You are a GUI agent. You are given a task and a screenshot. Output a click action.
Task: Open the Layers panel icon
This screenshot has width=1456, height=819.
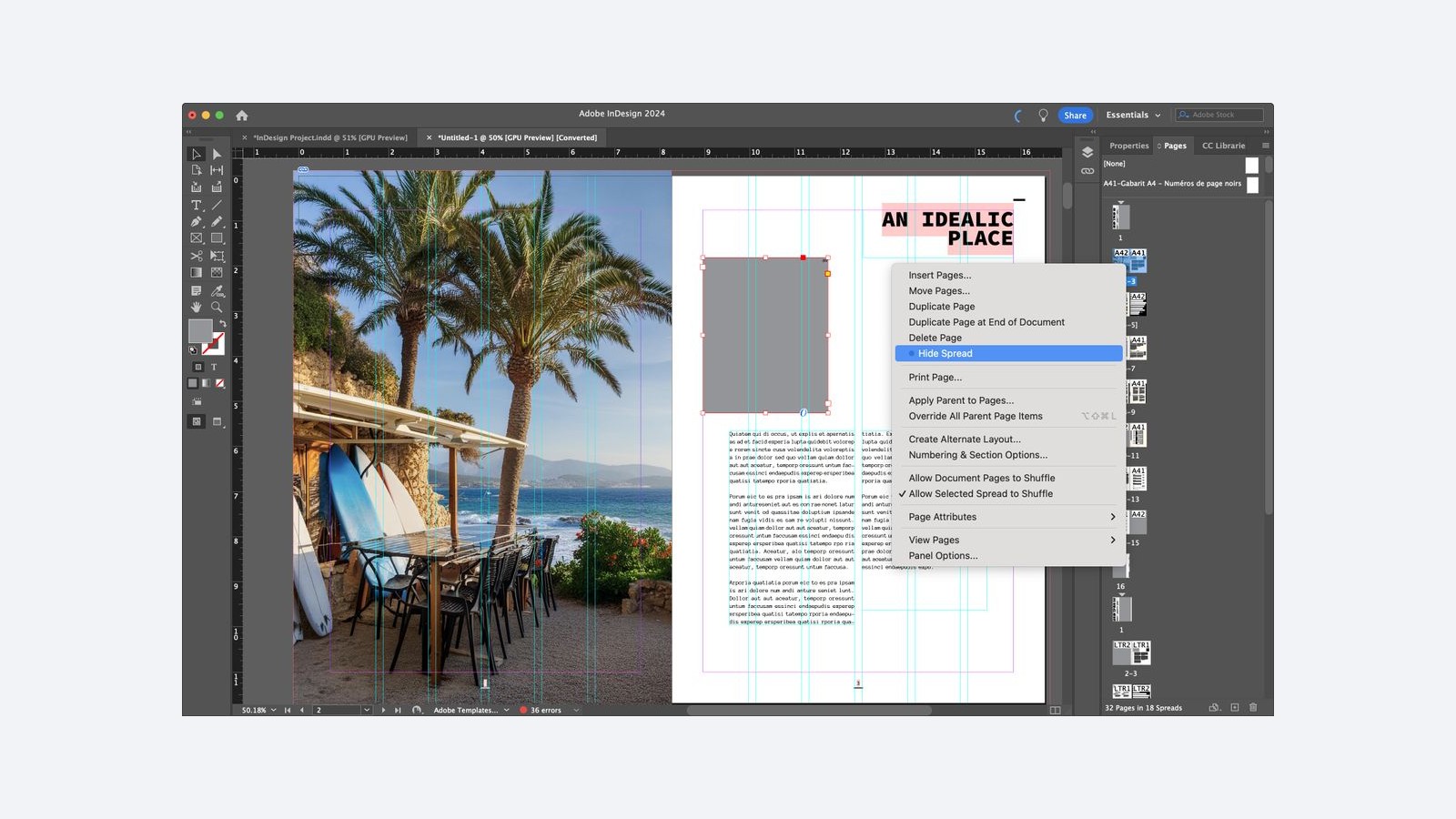tap(1087, 152)
